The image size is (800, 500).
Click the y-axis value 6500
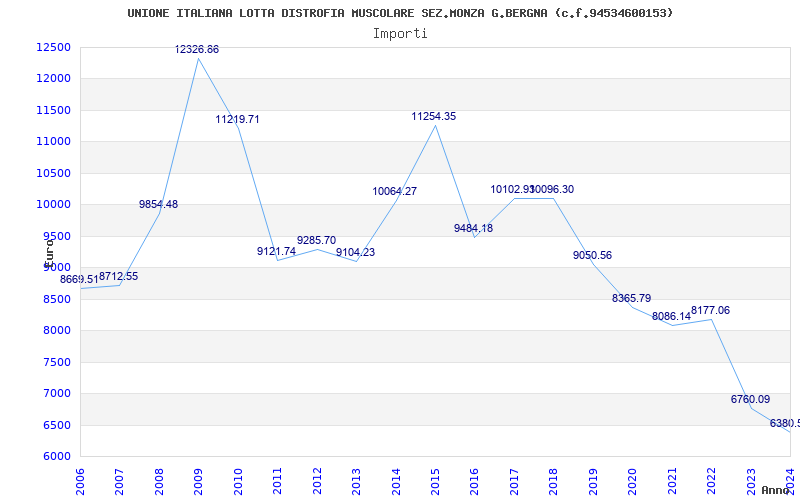click(56, 425)
